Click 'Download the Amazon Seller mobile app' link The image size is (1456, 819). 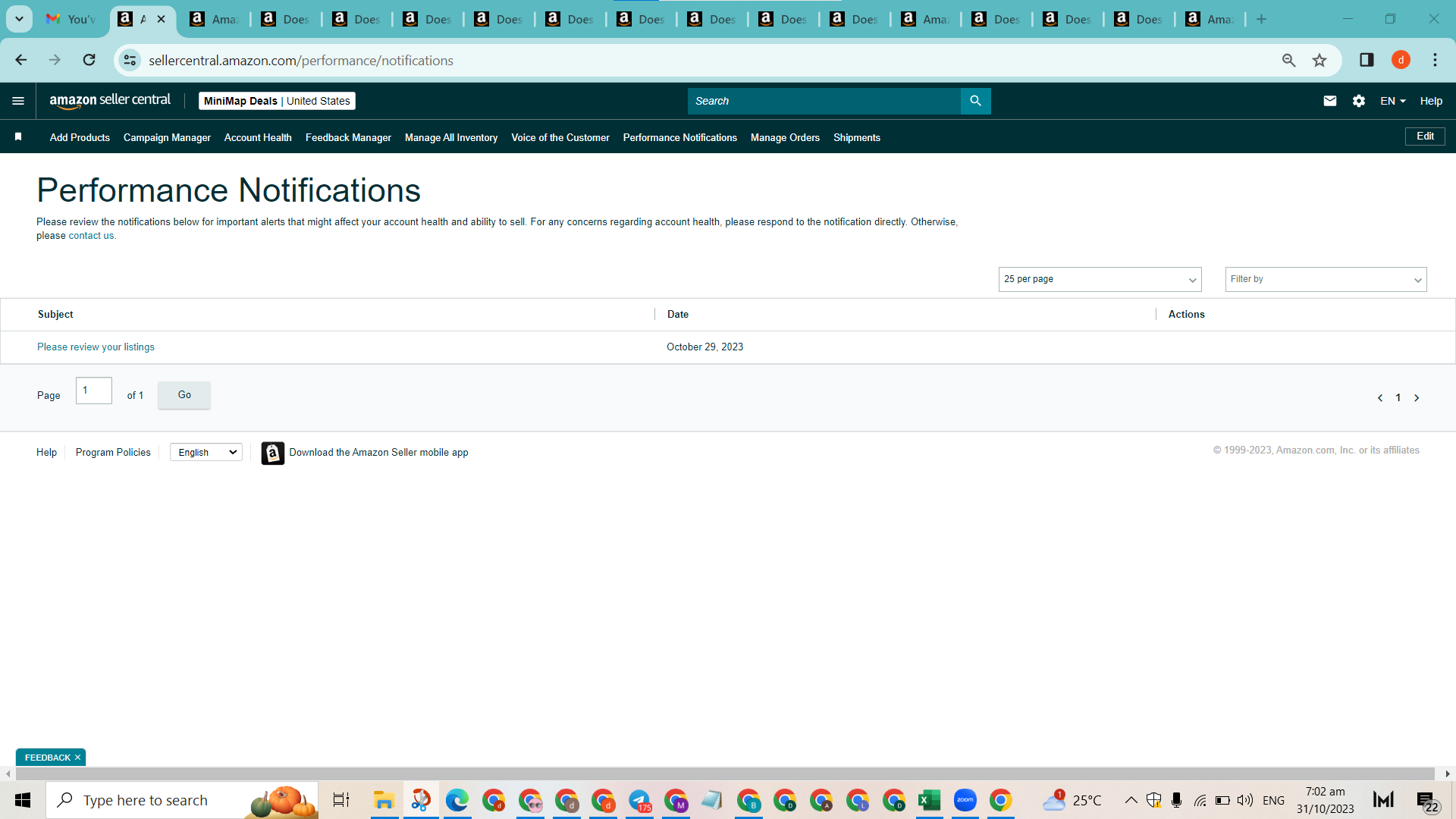tap(378, 452)
